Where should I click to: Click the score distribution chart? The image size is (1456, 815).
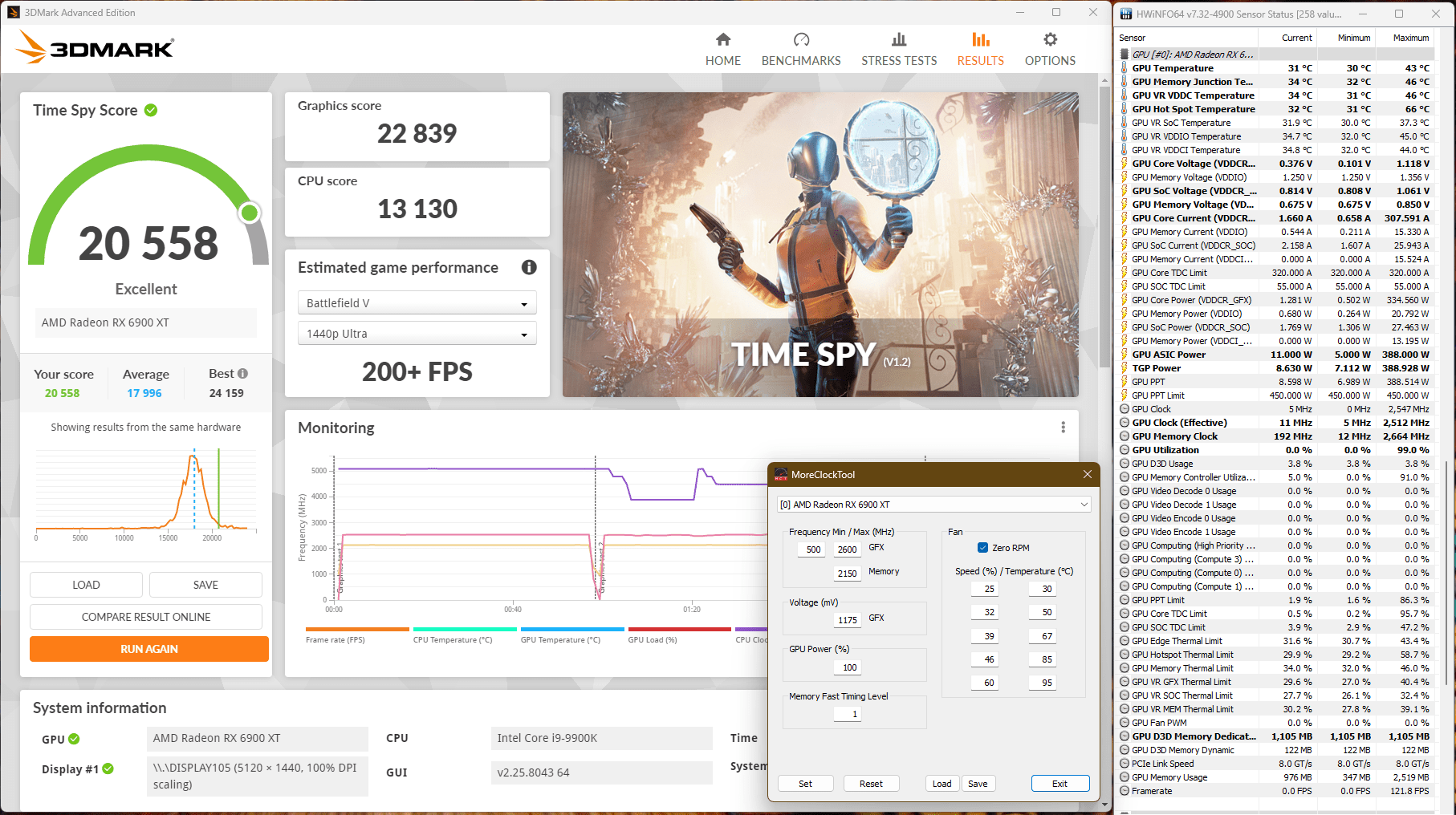(x=146, y=492)
